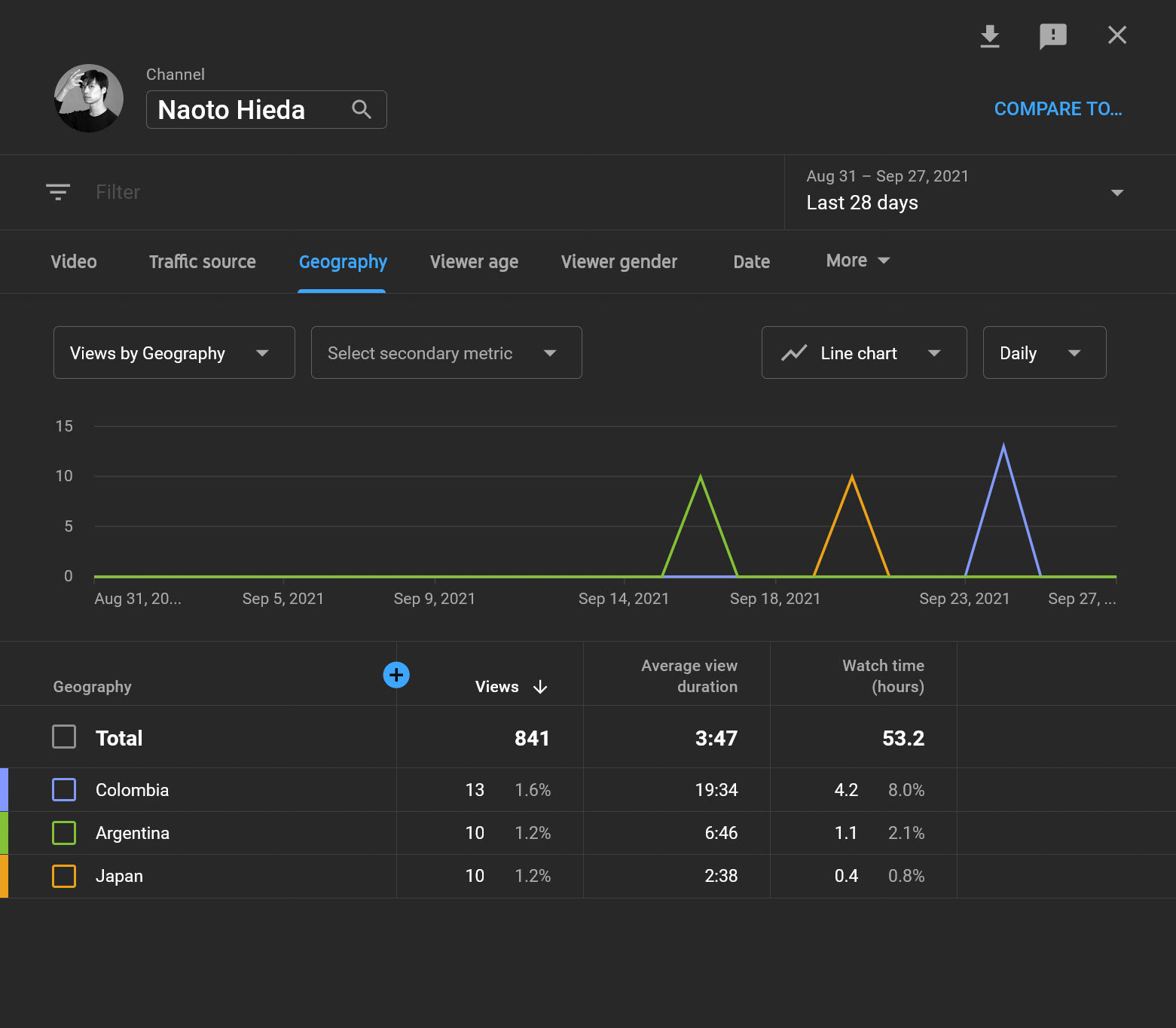Toggle the Total row checkbox
Image resolution: width=1176 pixels, height=1028 pixels.
tap(64, 737)
